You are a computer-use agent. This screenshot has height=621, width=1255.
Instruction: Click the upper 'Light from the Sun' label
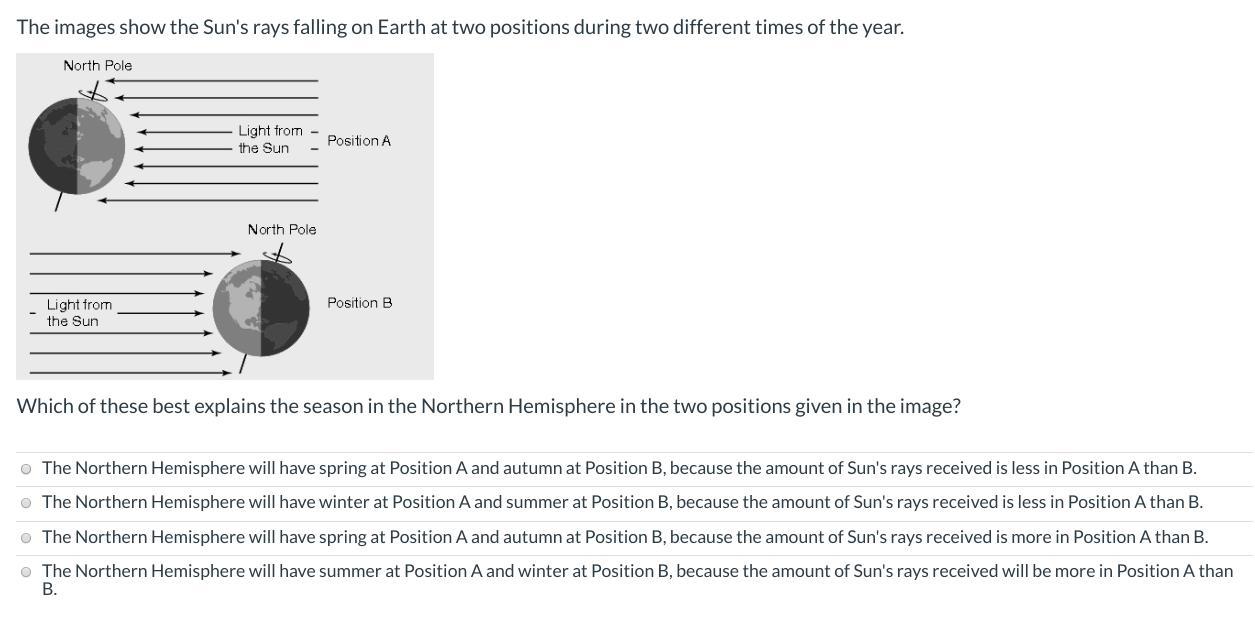(268, 139)
